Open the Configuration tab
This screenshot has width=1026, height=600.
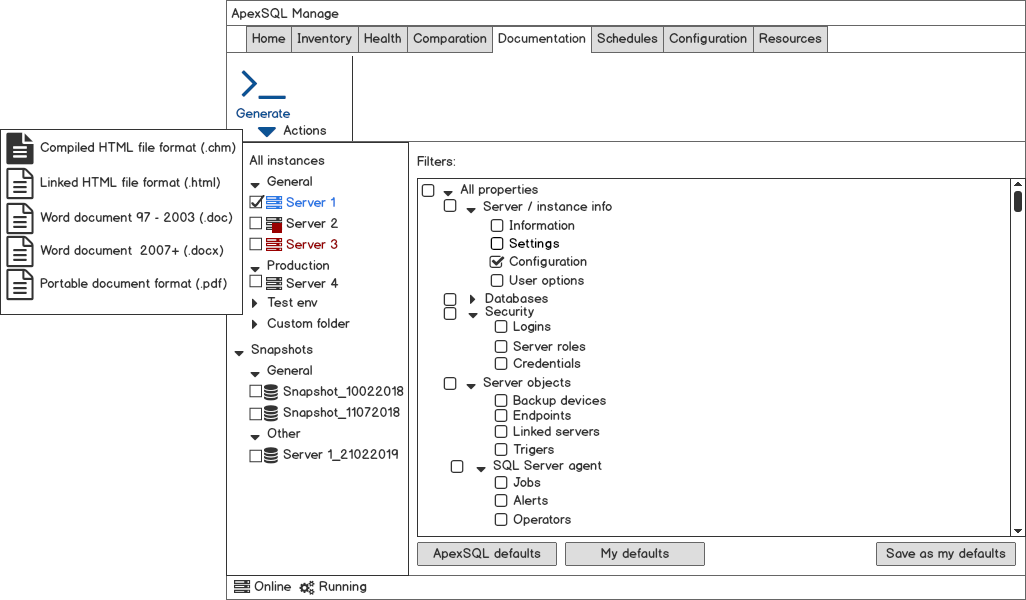pyautogui.click(x=708, y=39)
